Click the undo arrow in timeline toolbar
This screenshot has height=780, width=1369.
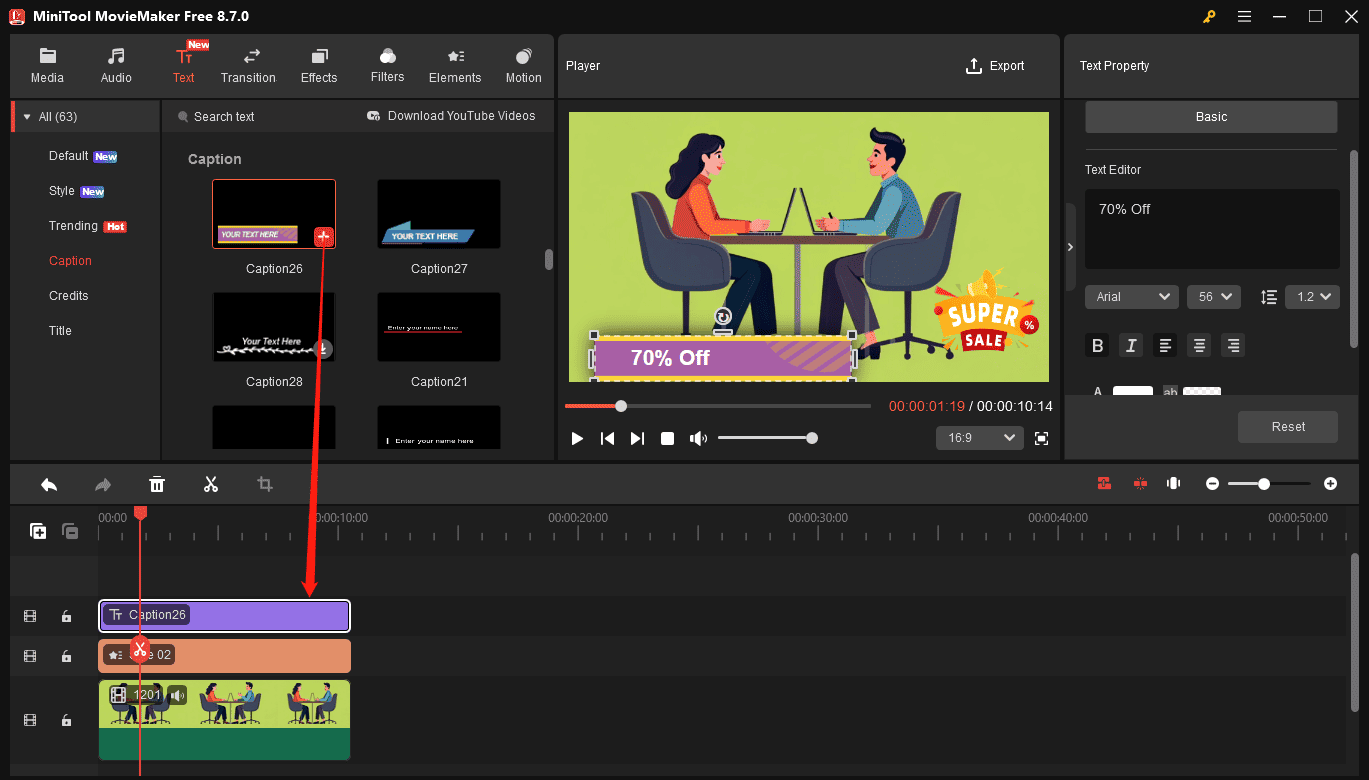(49, 485)
